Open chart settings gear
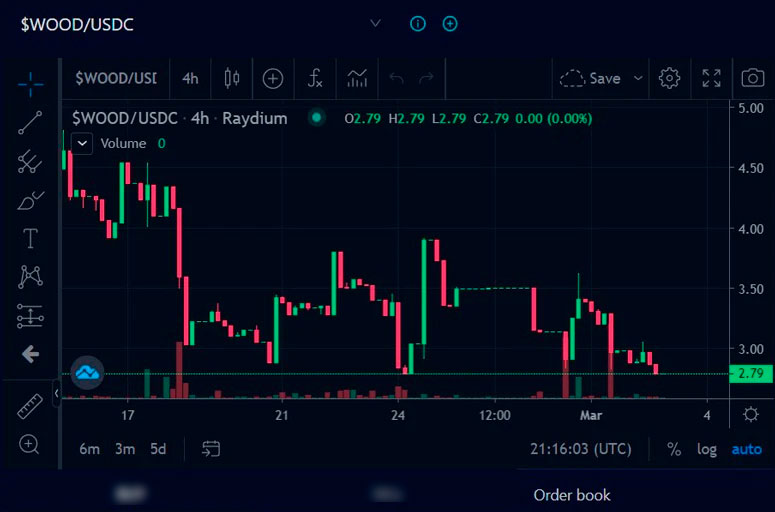 pos(669,78)
